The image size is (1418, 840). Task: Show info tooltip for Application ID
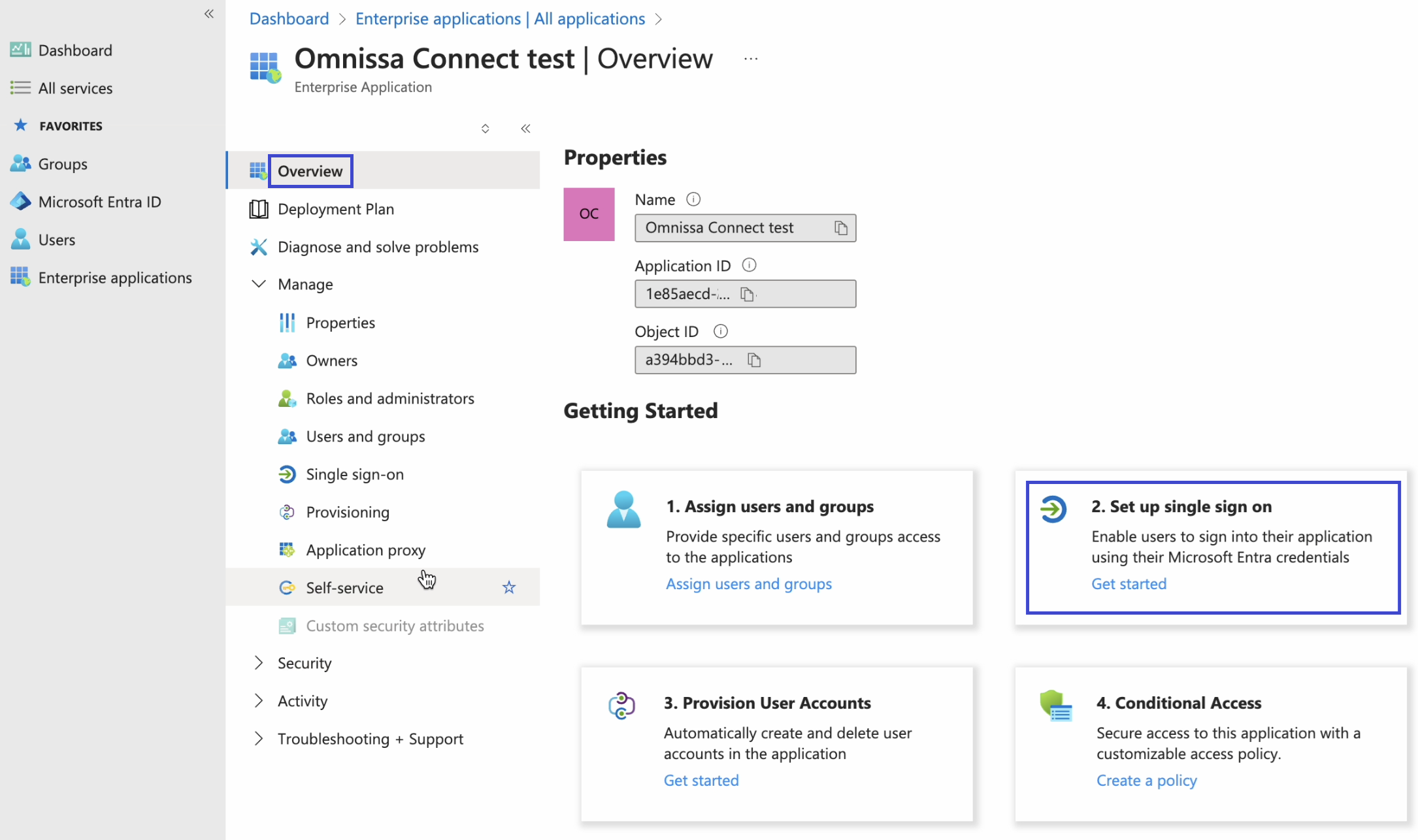click(750, 265)
